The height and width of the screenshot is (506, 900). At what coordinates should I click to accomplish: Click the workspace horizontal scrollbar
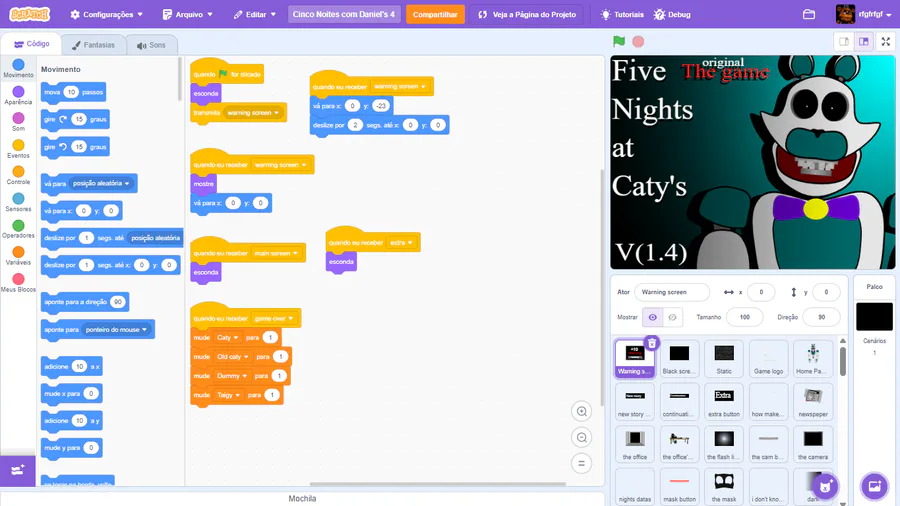click(x=437, y=484)
